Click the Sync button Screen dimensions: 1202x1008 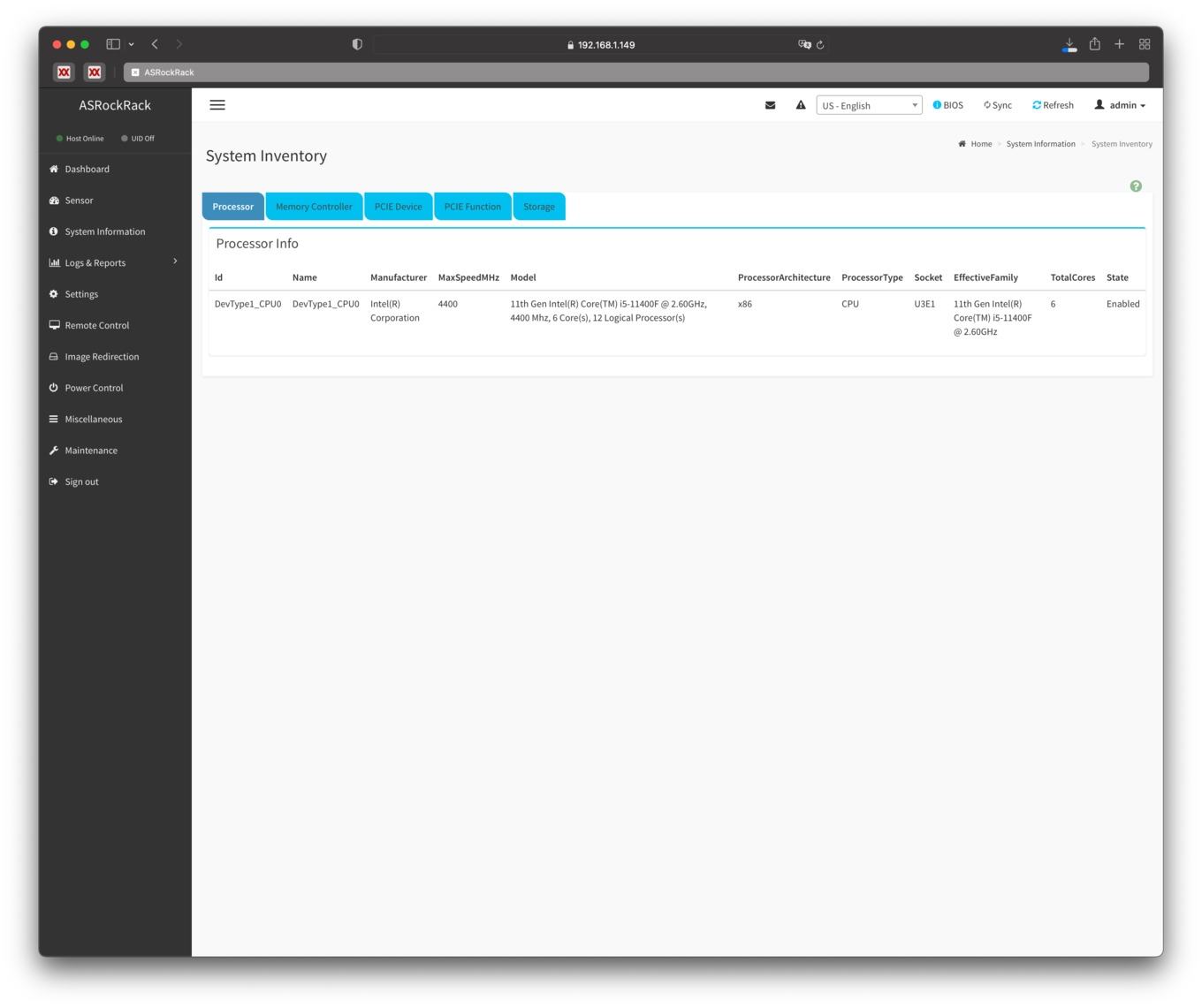998,105
